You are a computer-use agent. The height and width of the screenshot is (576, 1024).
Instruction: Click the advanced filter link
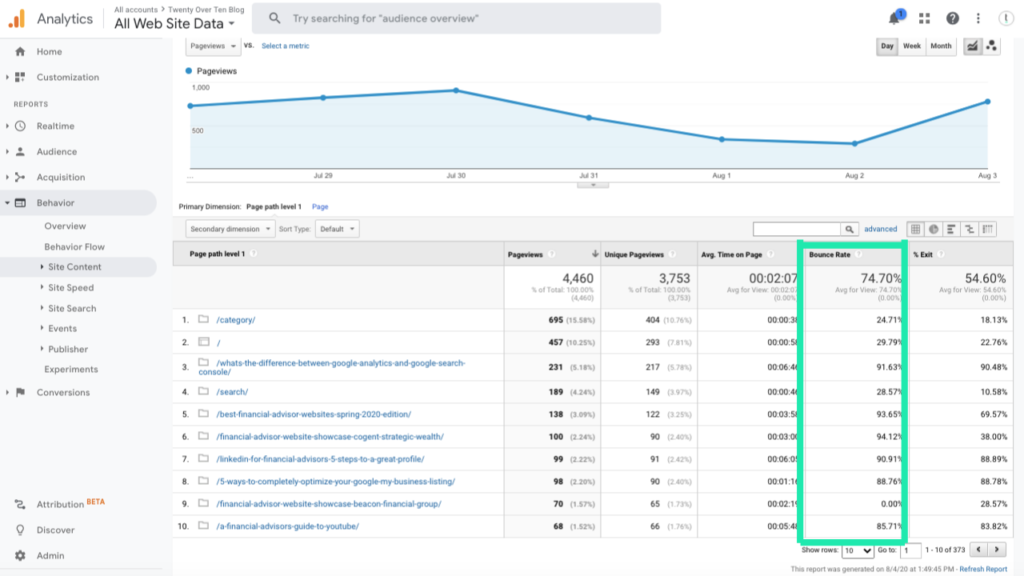pyautogui.click(x=881, y=230)
